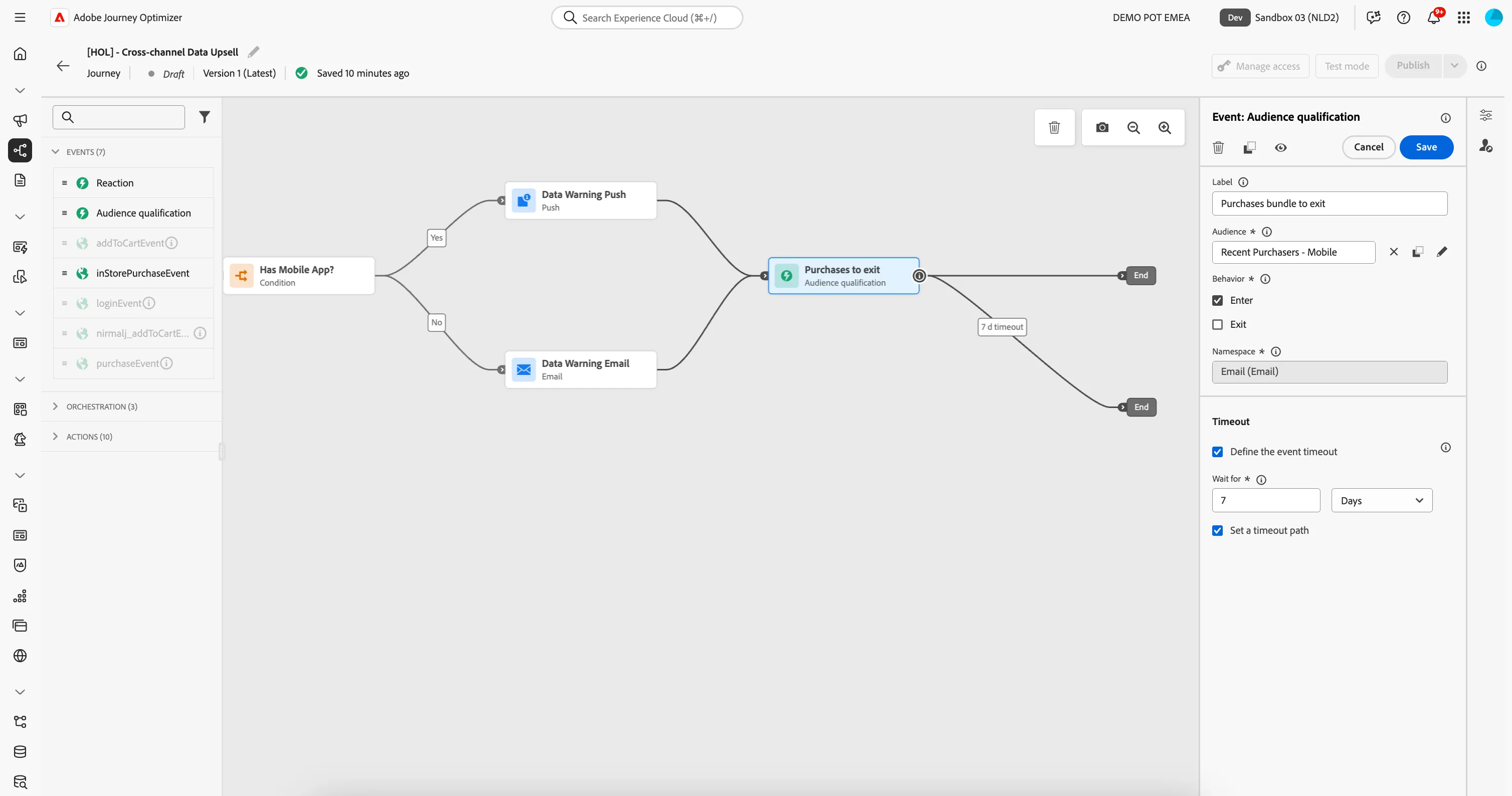1512x796 pixels.
Task: Toggle the eye preview icon in event panel
Action: coord(1281,147)
